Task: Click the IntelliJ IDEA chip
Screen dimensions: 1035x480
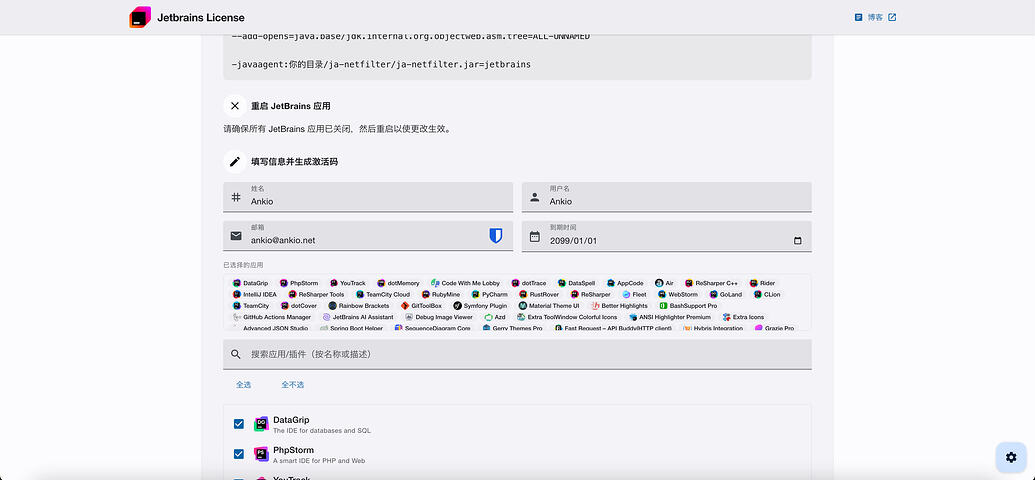Action: [255, 294]
